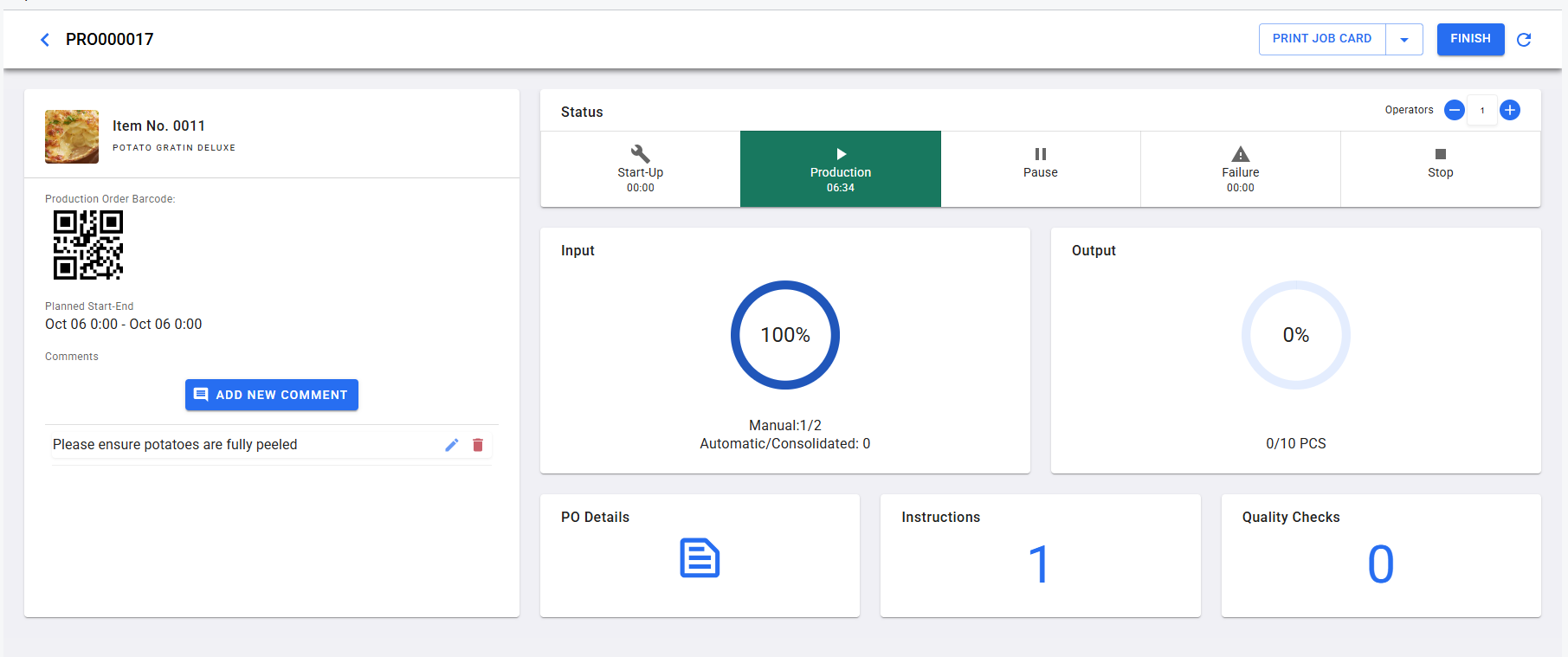Viewport: 1568px width, 657px height.
Task: Click the Item No. 0011 heading
Action: coord(159,126)
